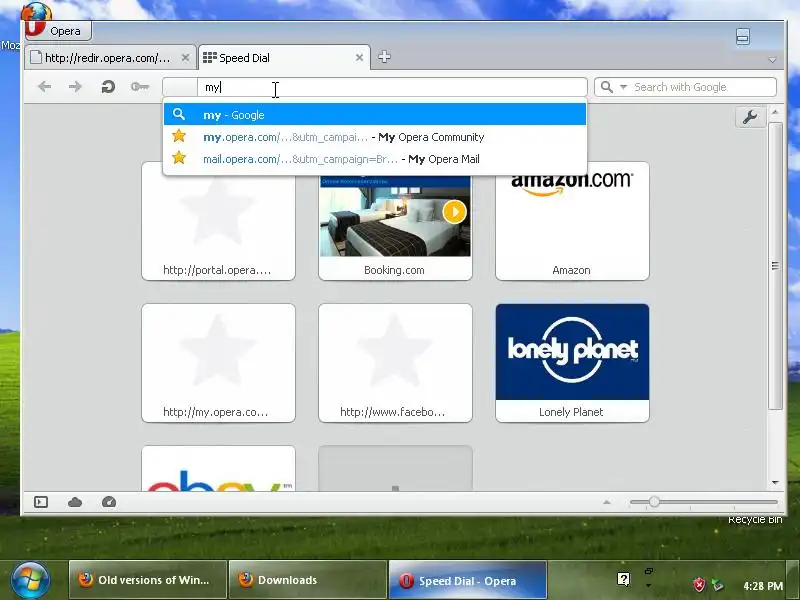Open the facebook speed dial tile
Screen dimensions: 800x600
click(395, 363)
